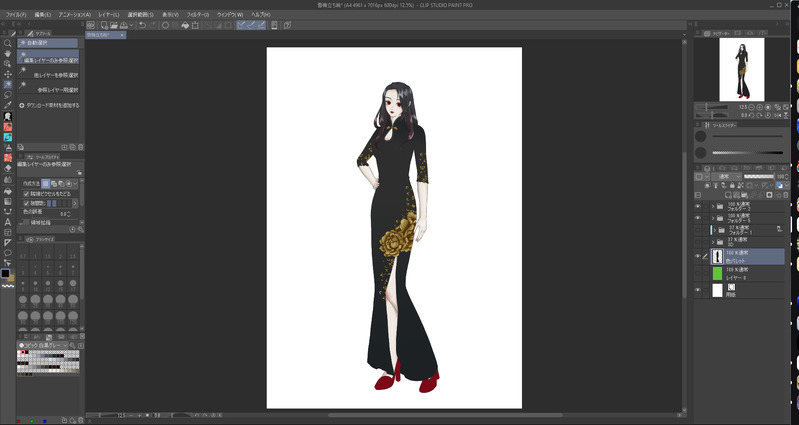This screenshot has height=425, width=799.
Task: Toggle 隙間閉じ checkbox
Action: (x=26, y=203)
